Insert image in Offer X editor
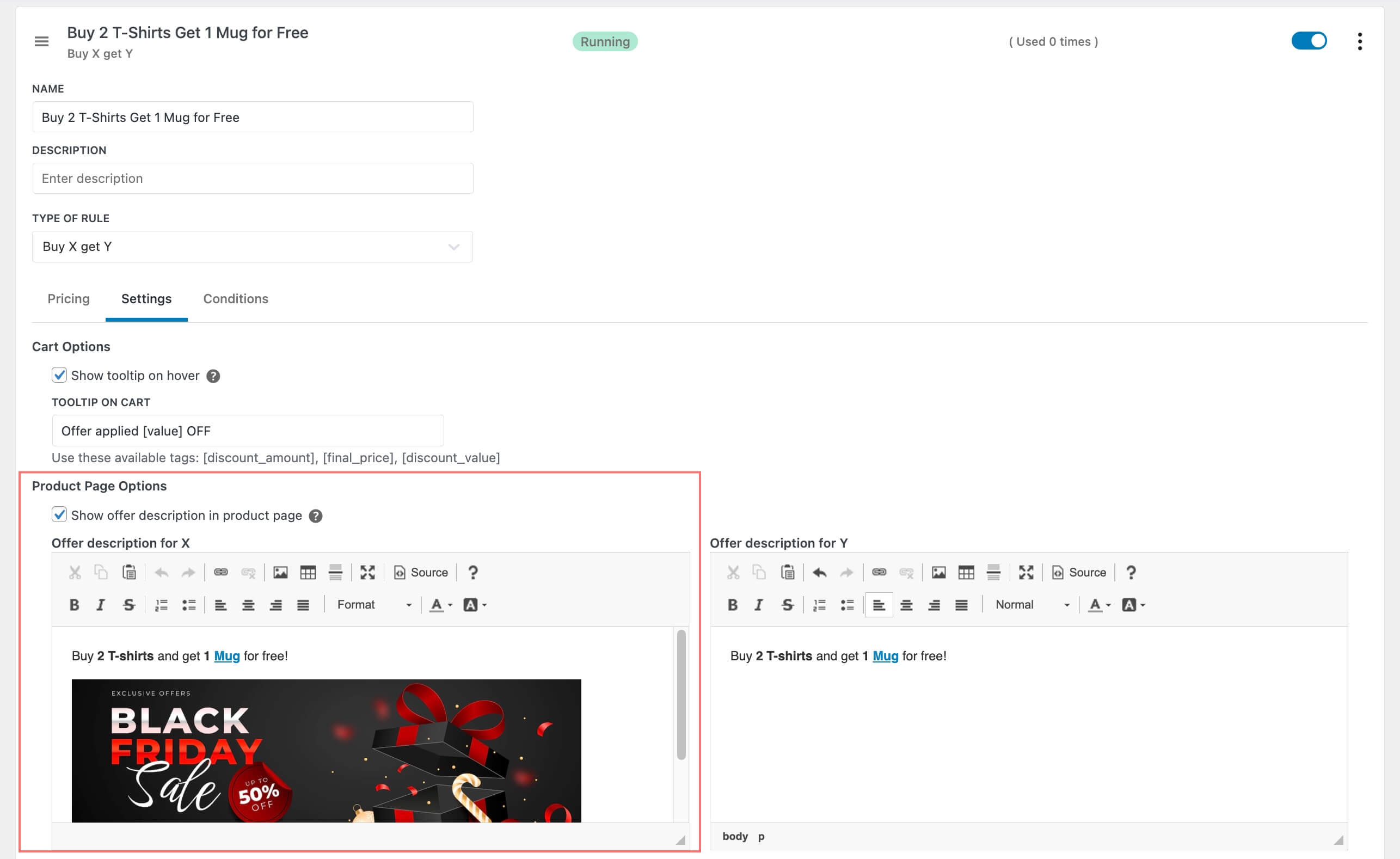This screenshot has width=1400, height=859. pos(280,572)
